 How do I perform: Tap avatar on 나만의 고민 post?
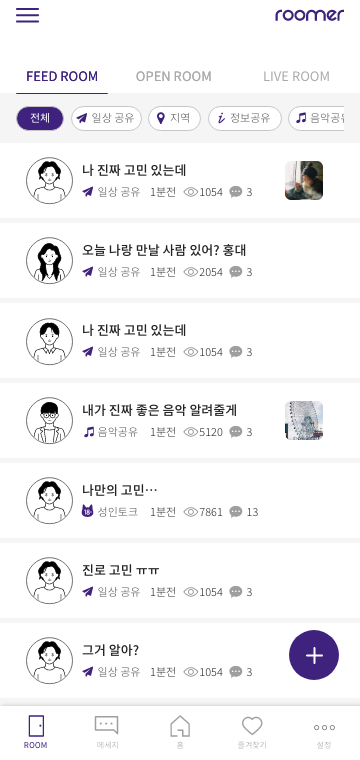[x=49, y=500]
